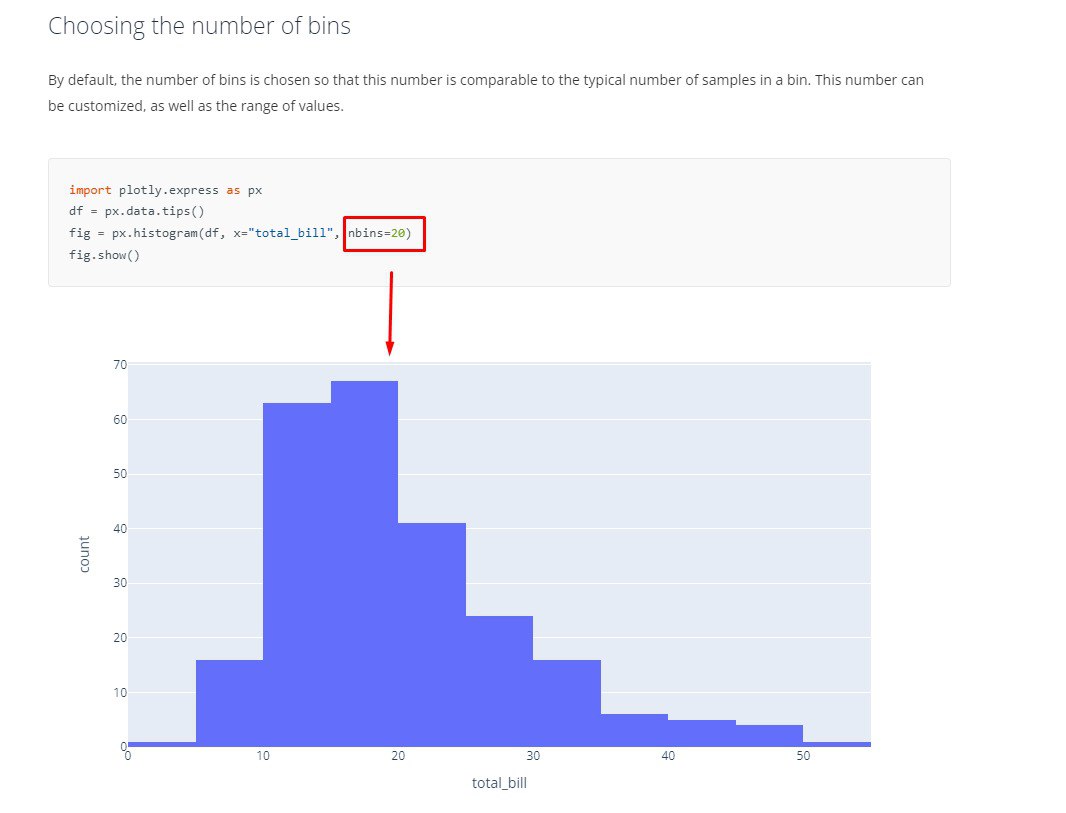Click the bar spanning 5 to 10
1066x813 pixels.
click(230, 703)
